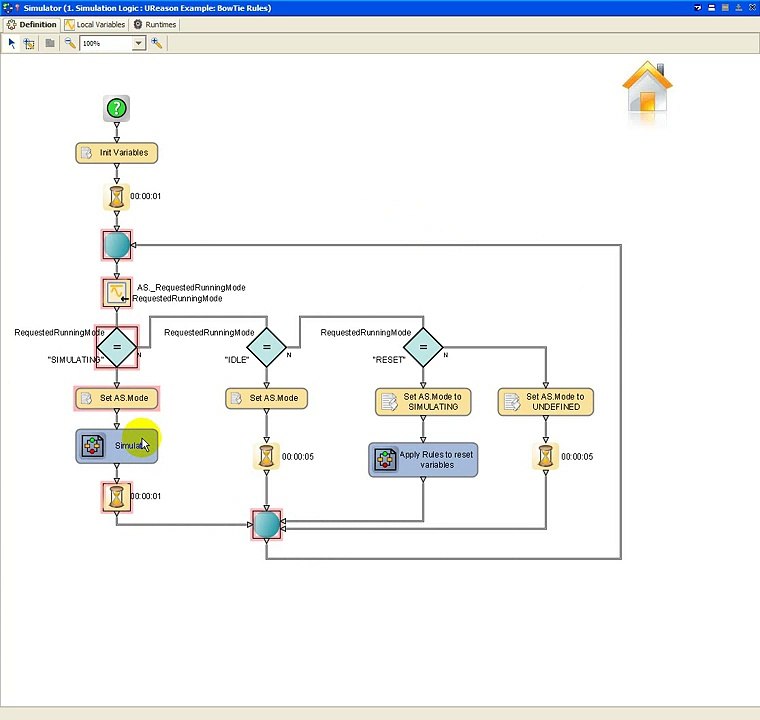This screenshot has width=760, height=720.
Task: Select Set AS.Mode block under IDLE
Action: (266, 398)
